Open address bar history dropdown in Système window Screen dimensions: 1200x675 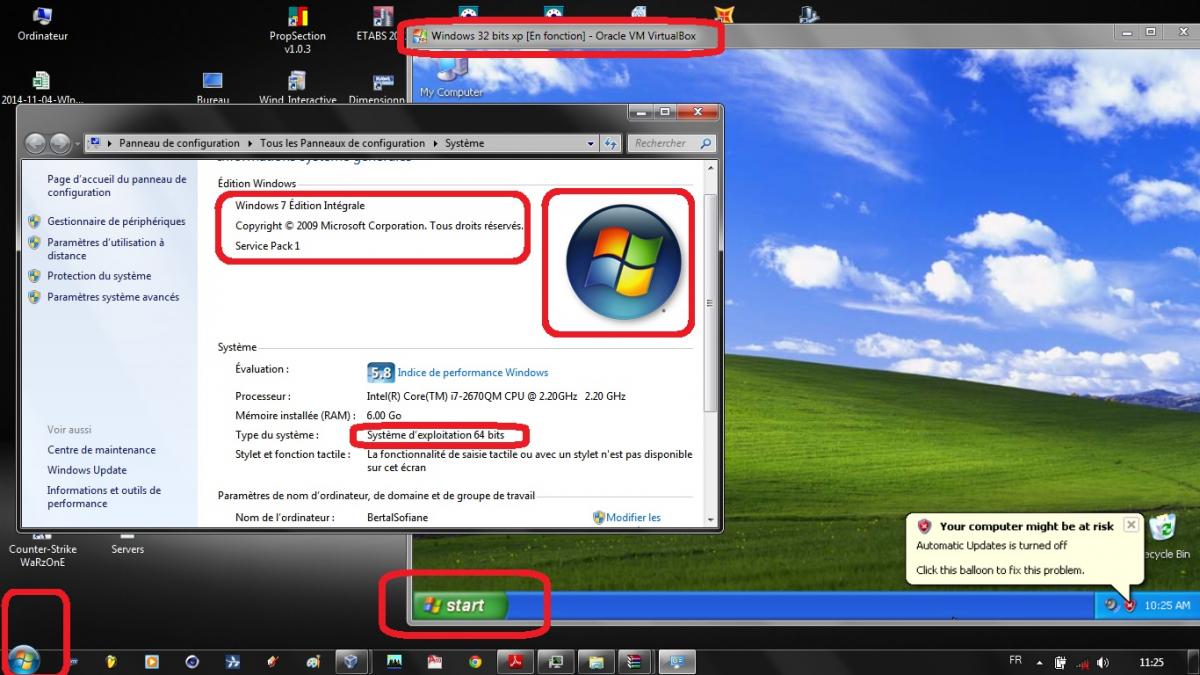point(591,144)
